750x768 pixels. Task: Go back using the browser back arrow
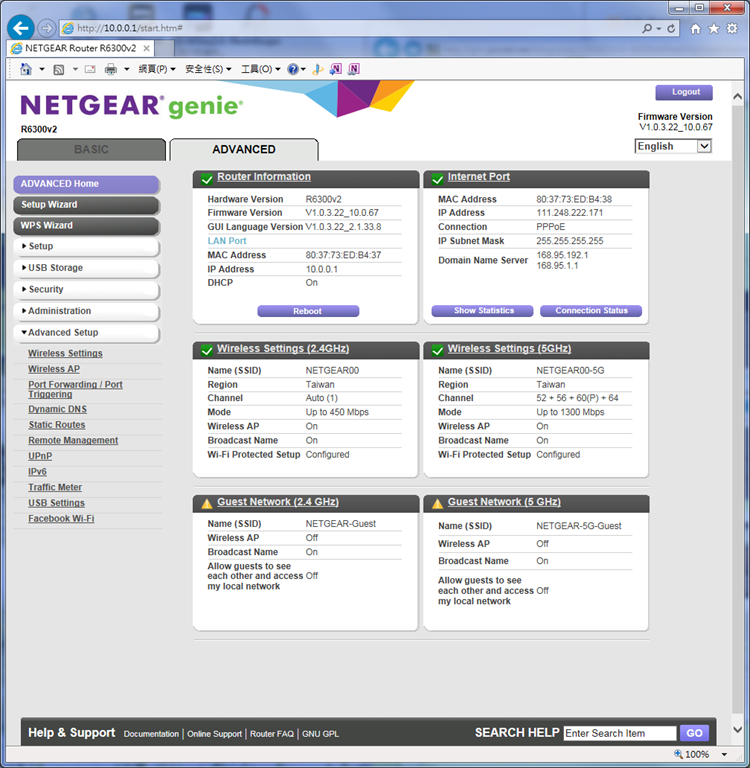click(21, 28)
